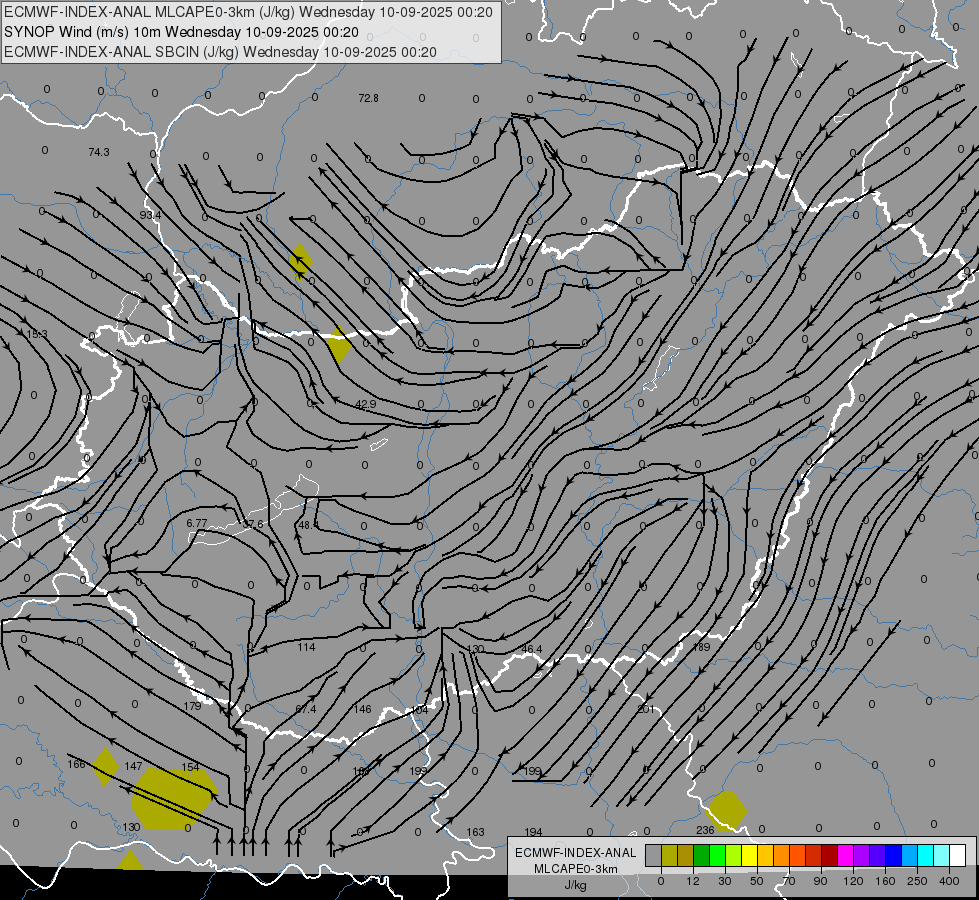Click the gray swatch in the MLCAPE legend

click(653, 855)
